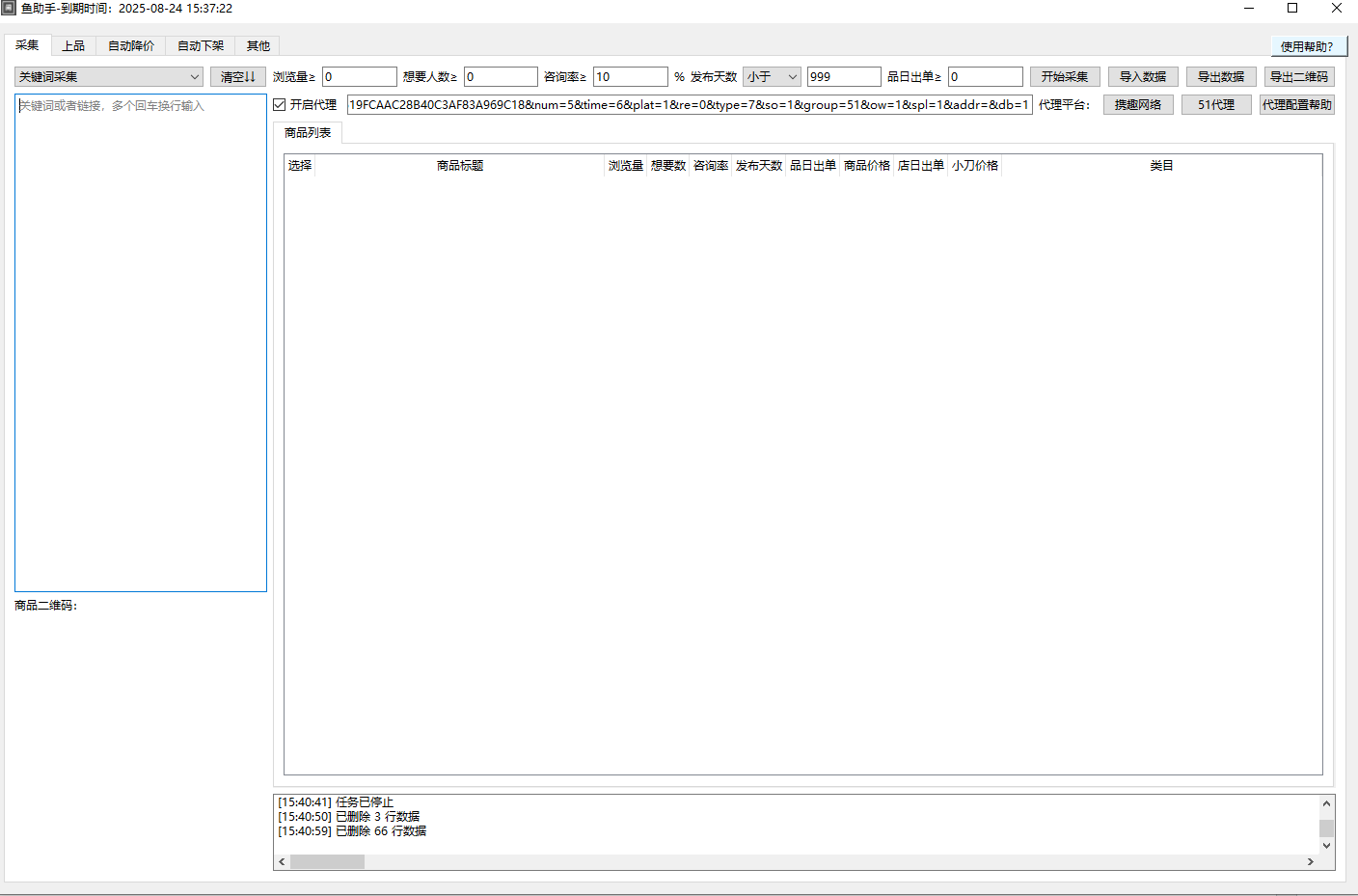Open the 关键词采集 collection mode dropdown
This screenshot has height=896, width=1358.
(108, 77)
